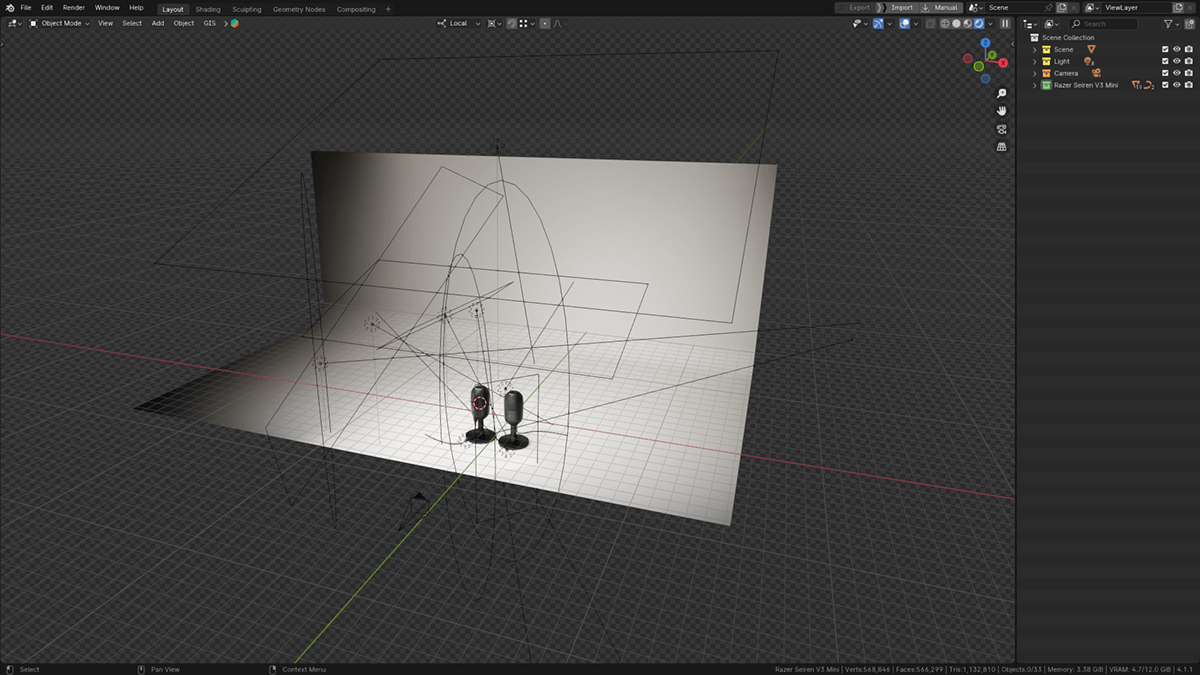Open the Object Mode dropdown
1200x675 pixels.
60,23
